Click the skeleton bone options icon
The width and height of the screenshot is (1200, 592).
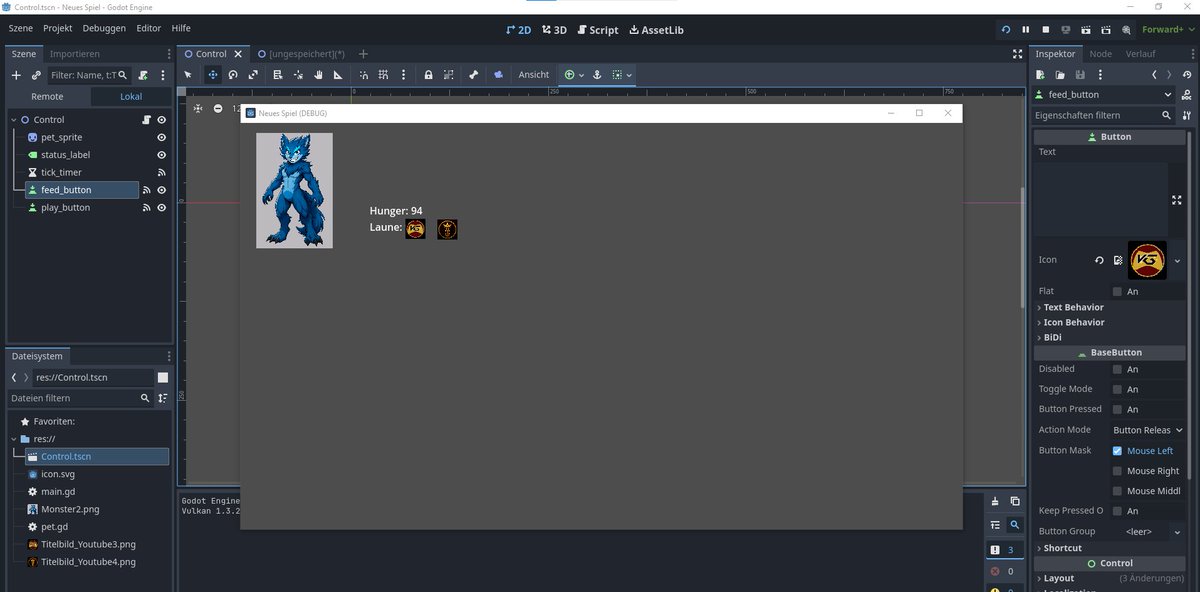(474, 75)
